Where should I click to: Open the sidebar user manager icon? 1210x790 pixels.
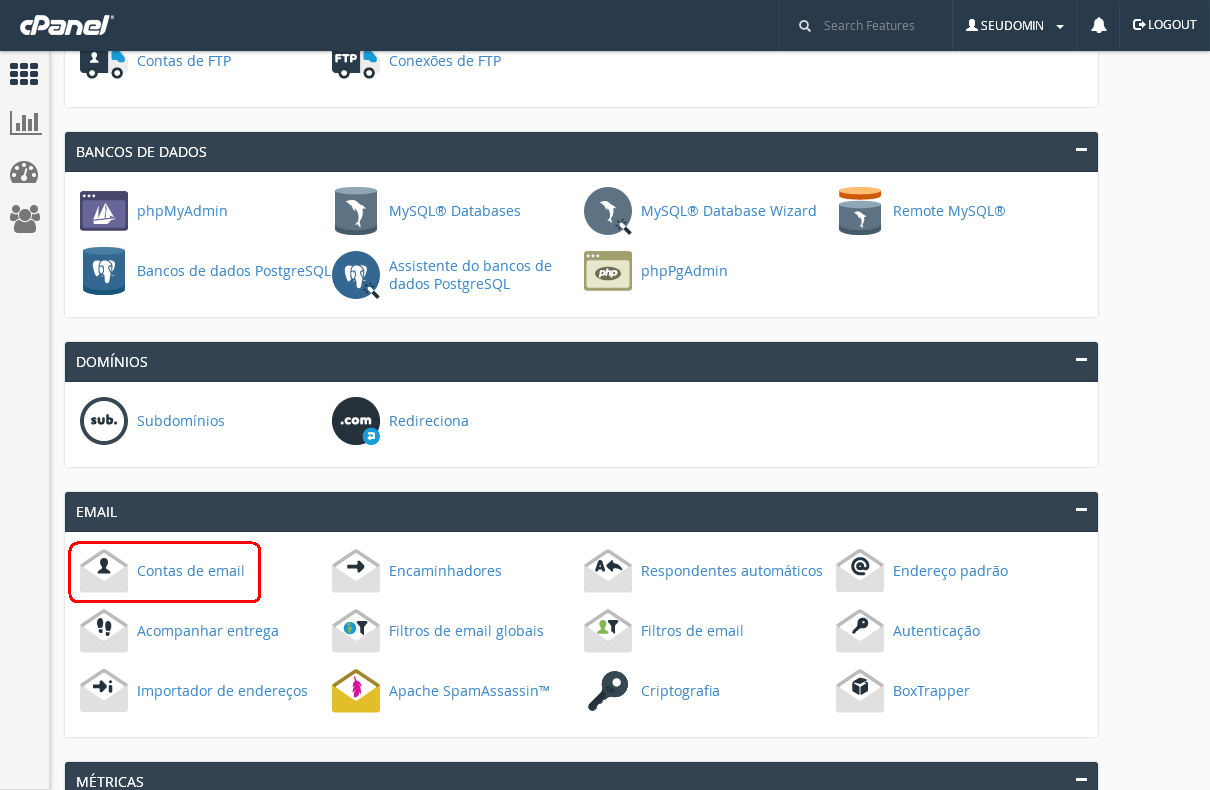(x=24, y=219)
